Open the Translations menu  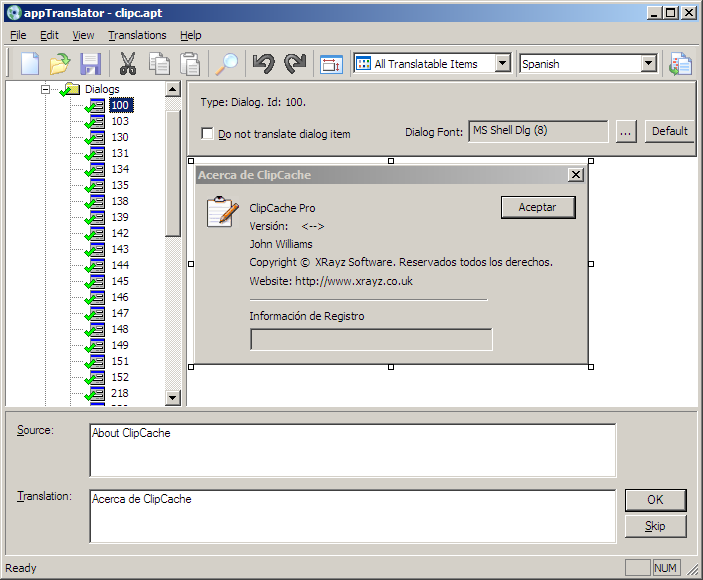137,35
